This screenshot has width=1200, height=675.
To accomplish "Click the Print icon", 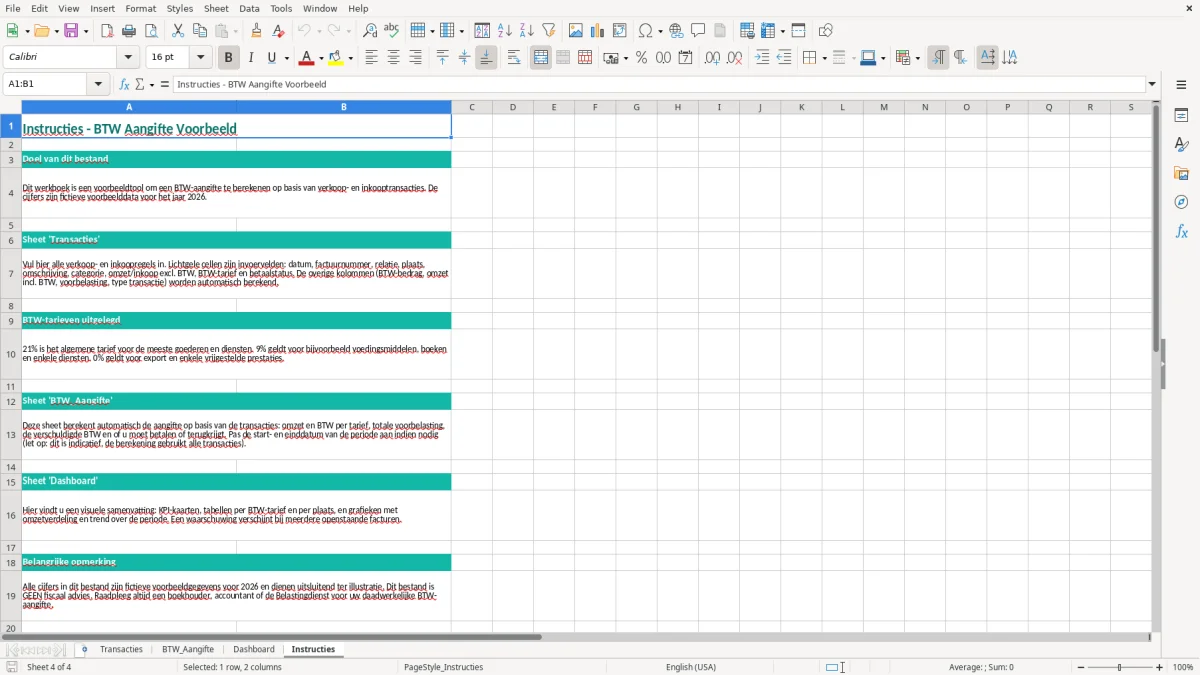I will click(129, 31).
